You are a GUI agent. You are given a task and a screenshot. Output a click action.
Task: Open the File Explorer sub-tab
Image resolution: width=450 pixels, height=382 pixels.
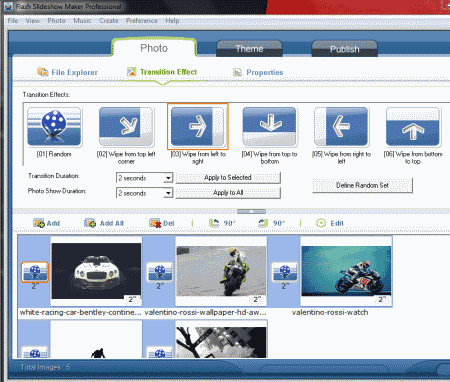pos(67,72)
